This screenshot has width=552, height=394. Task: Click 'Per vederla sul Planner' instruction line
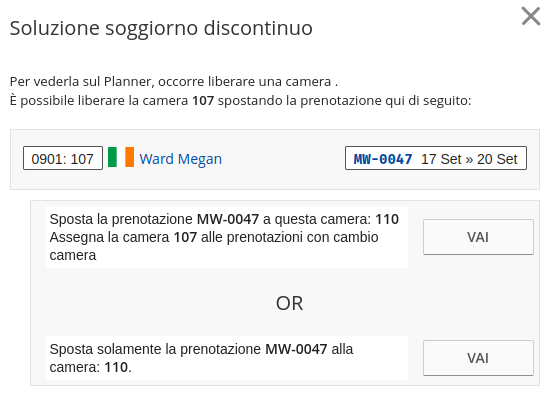[x=174, y=82]
